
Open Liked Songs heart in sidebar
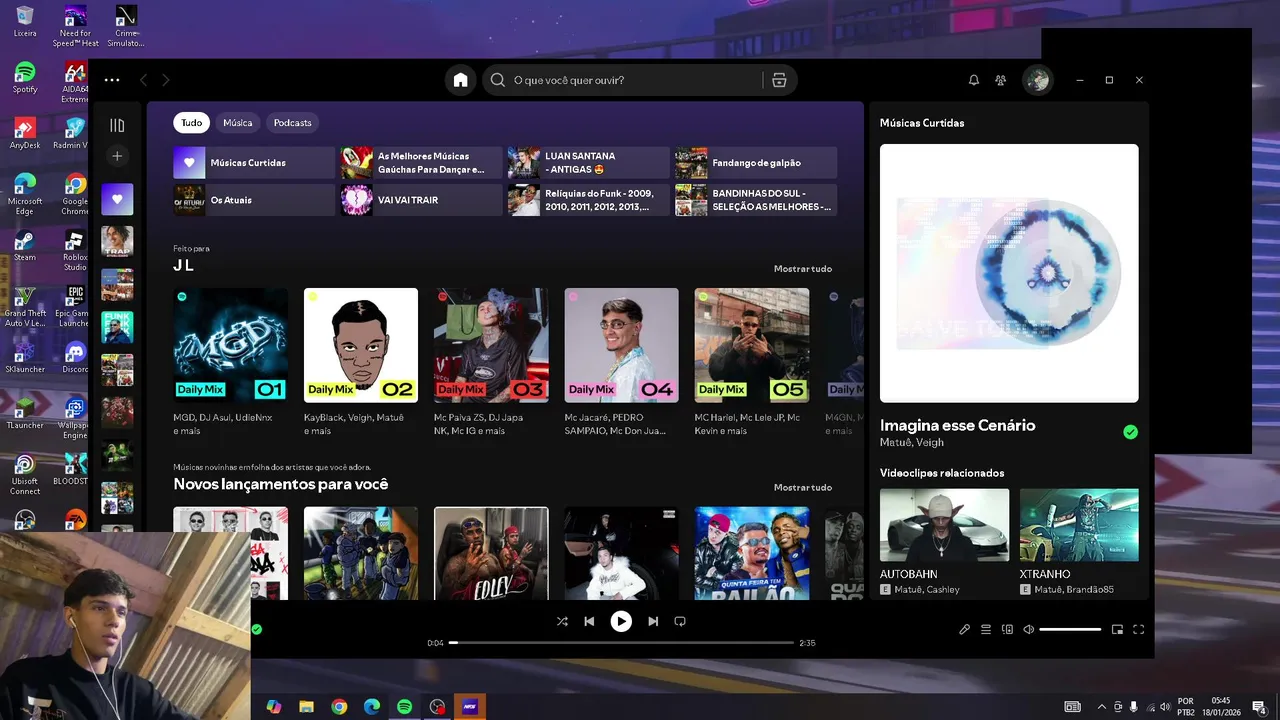coord(117,199)
